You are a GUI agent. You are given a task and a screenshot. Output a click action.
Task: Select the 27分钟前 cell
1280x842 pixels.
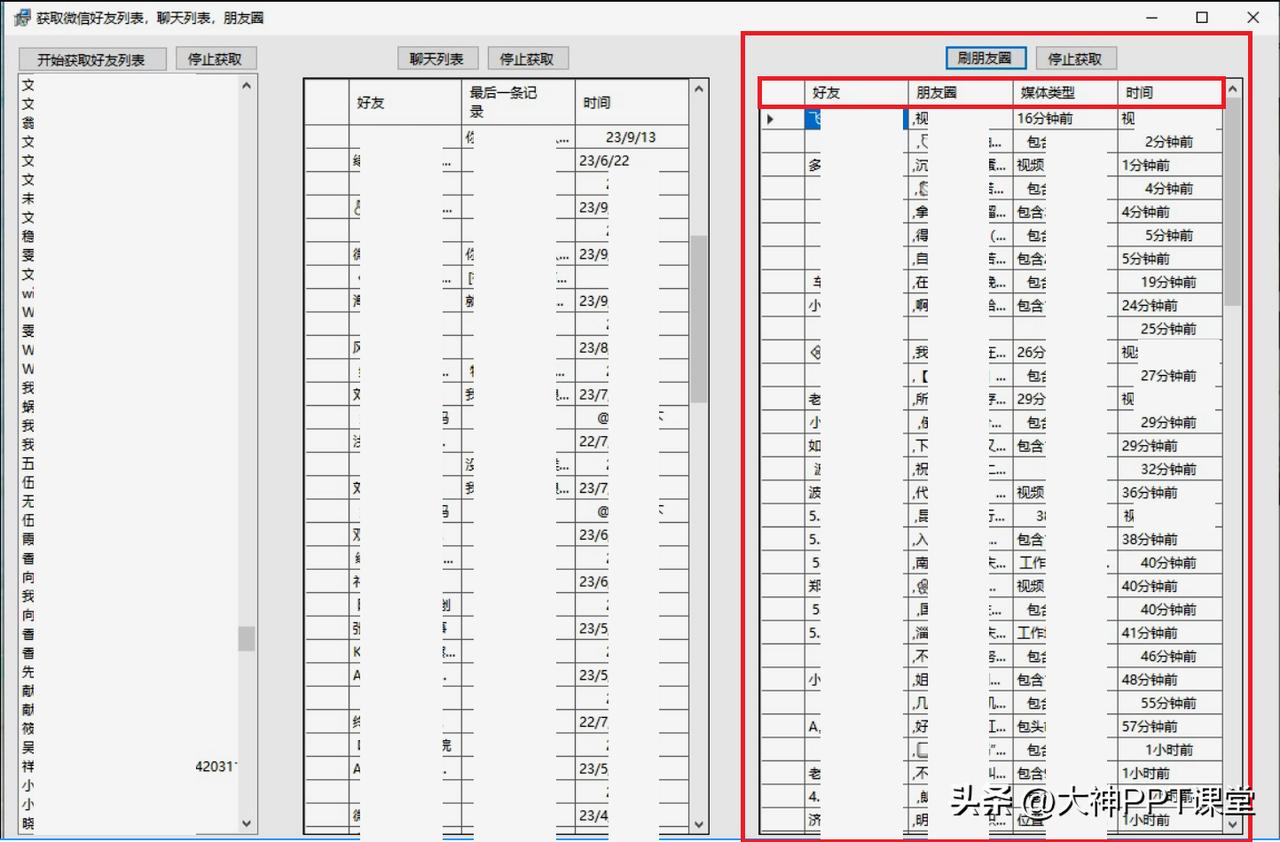(1170, 376)
